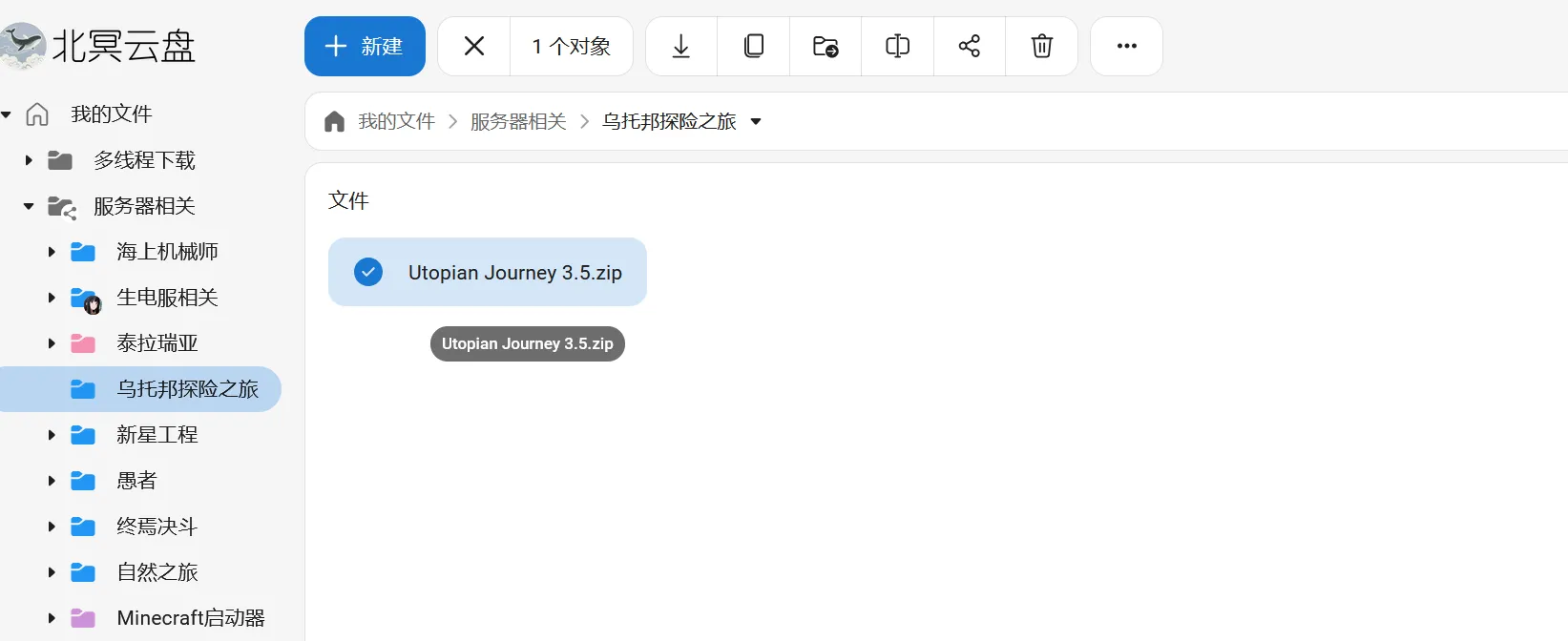Expand the Minecraft启动器 folder
Screen dimensions: 1568x641
[x=52, y=618]
